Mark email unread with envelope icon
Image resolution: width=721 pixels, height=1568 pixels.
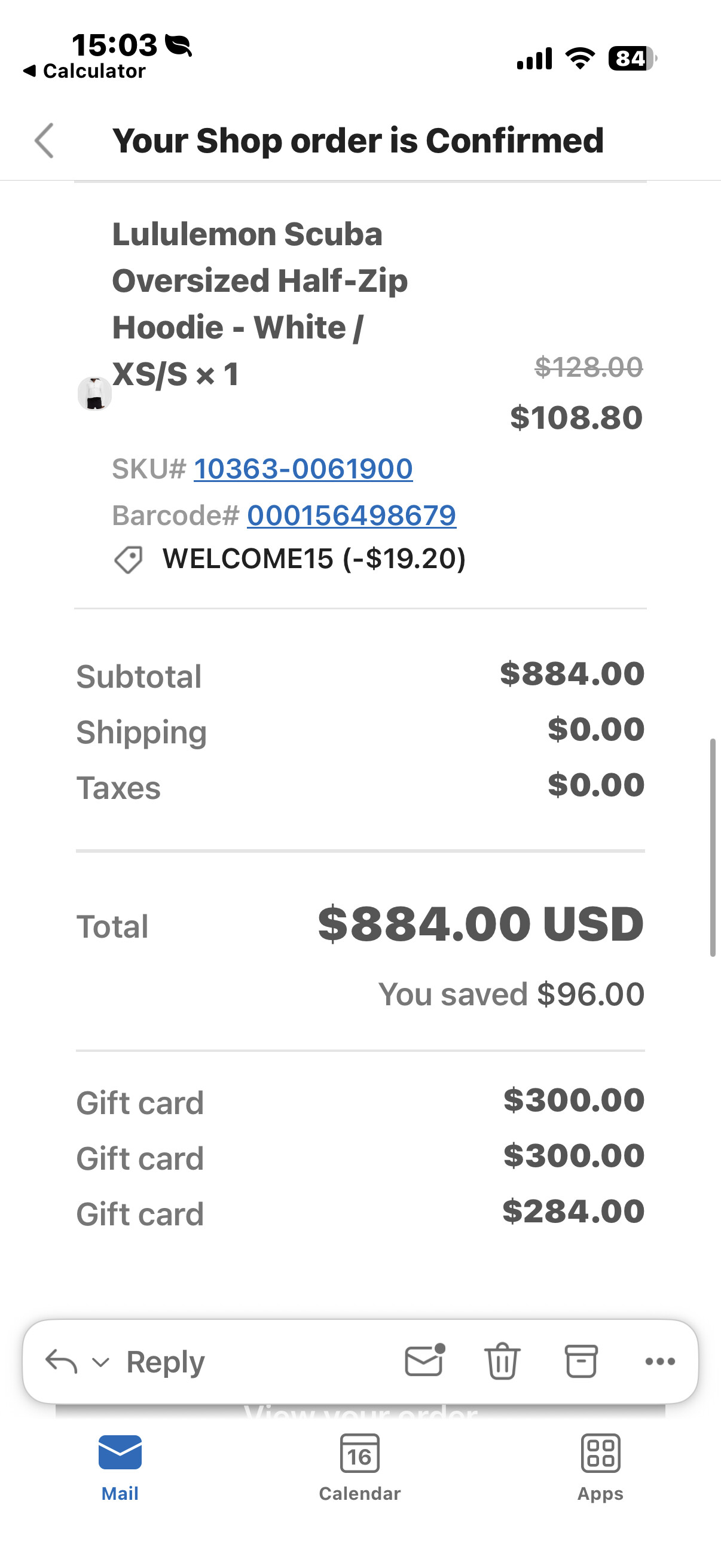point(424,1360)
